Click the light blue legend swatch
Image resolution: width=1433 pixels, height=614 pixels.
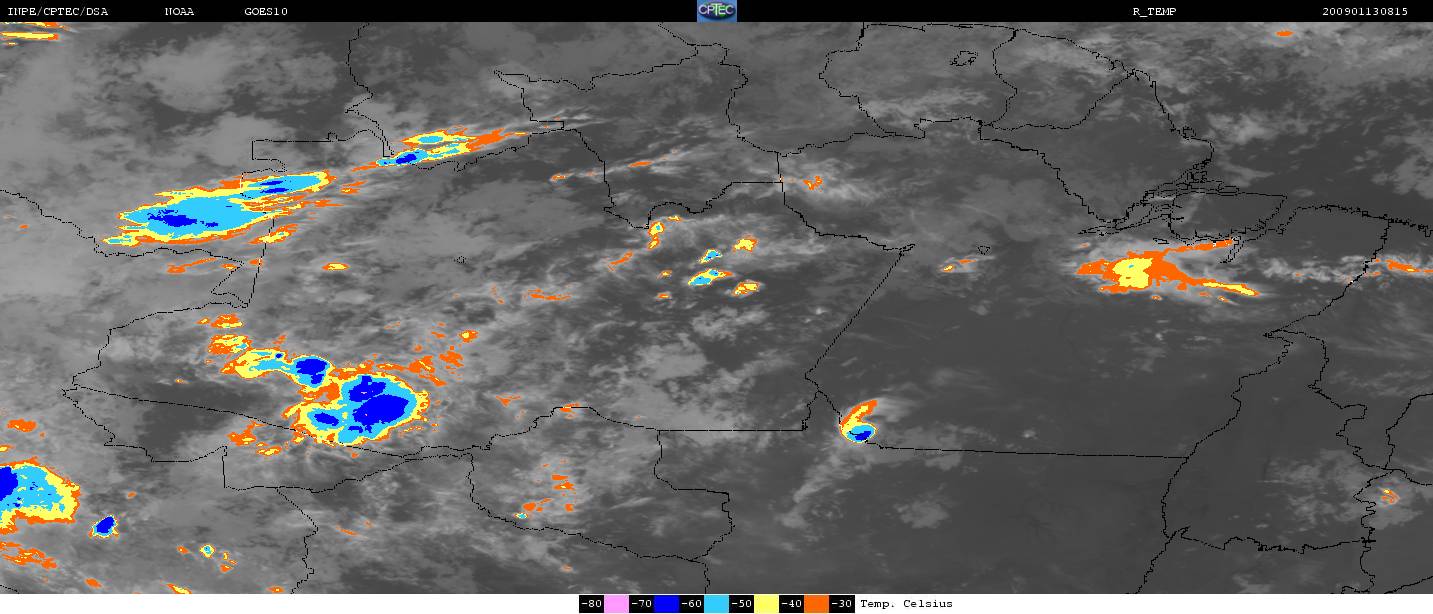[716, 604]
